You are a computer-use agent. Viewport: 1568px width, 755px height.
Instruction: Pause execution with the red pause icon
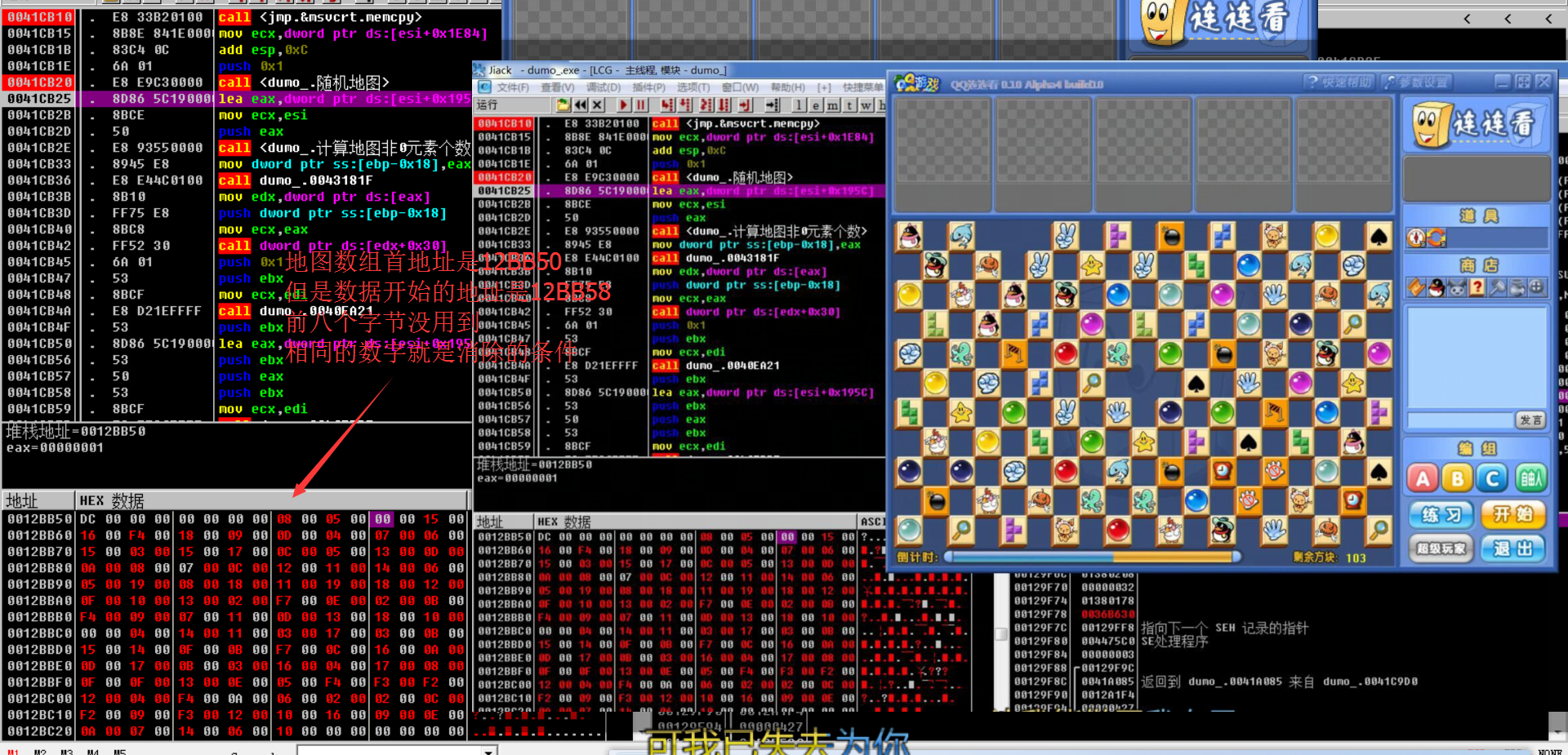(641, 105)
